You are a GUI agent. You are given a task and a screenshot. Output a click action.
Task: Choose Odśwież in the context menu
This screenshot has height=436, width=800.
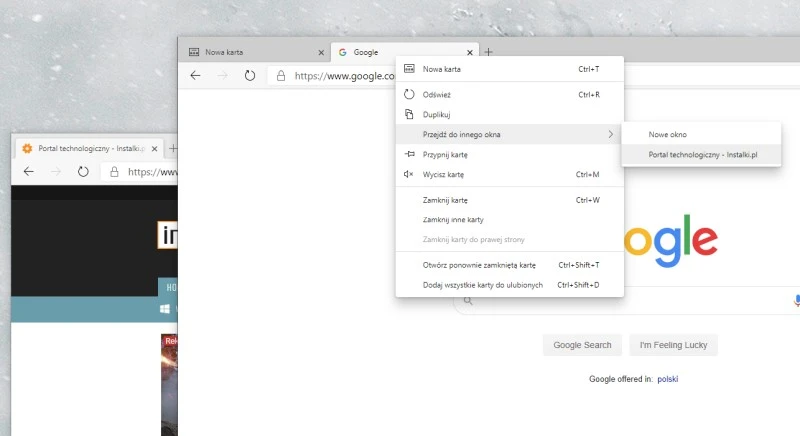click(437, 95)
